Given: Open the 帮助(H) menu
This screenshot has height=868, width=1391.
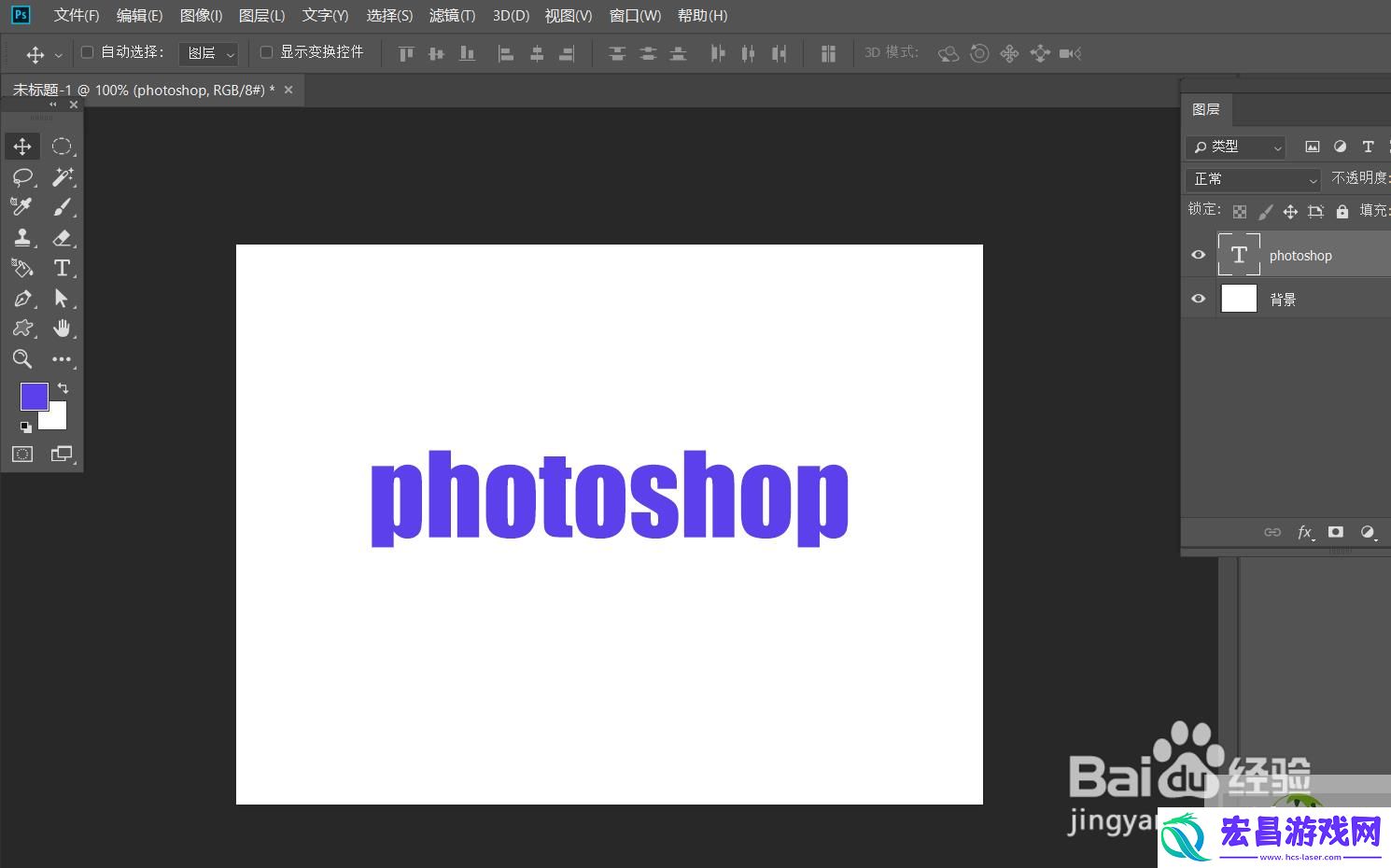Looking at the screenshot, I should pyautogui.click(x=702, y=16).
